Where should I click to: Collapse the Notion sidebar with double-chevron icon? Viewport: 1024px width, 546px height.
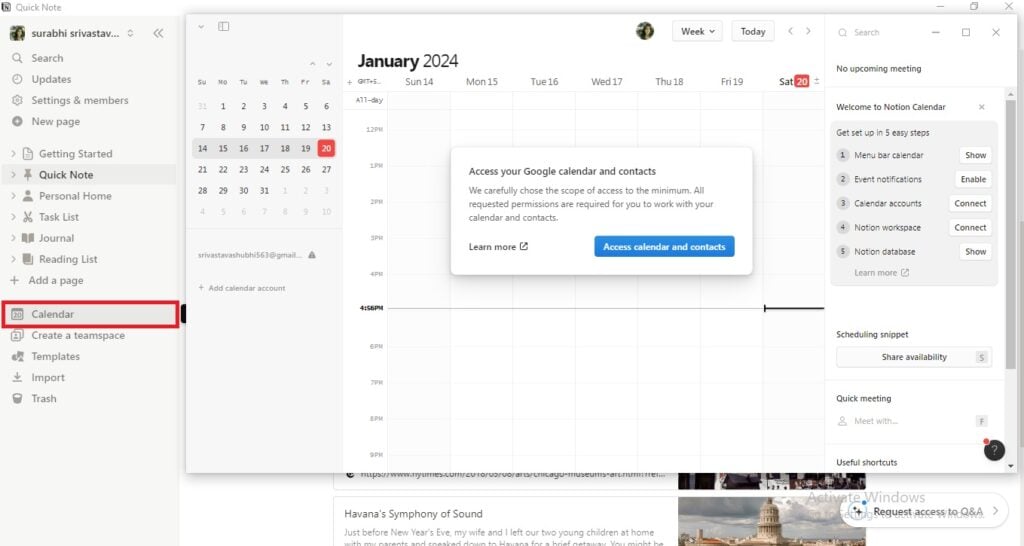(158, 33)
